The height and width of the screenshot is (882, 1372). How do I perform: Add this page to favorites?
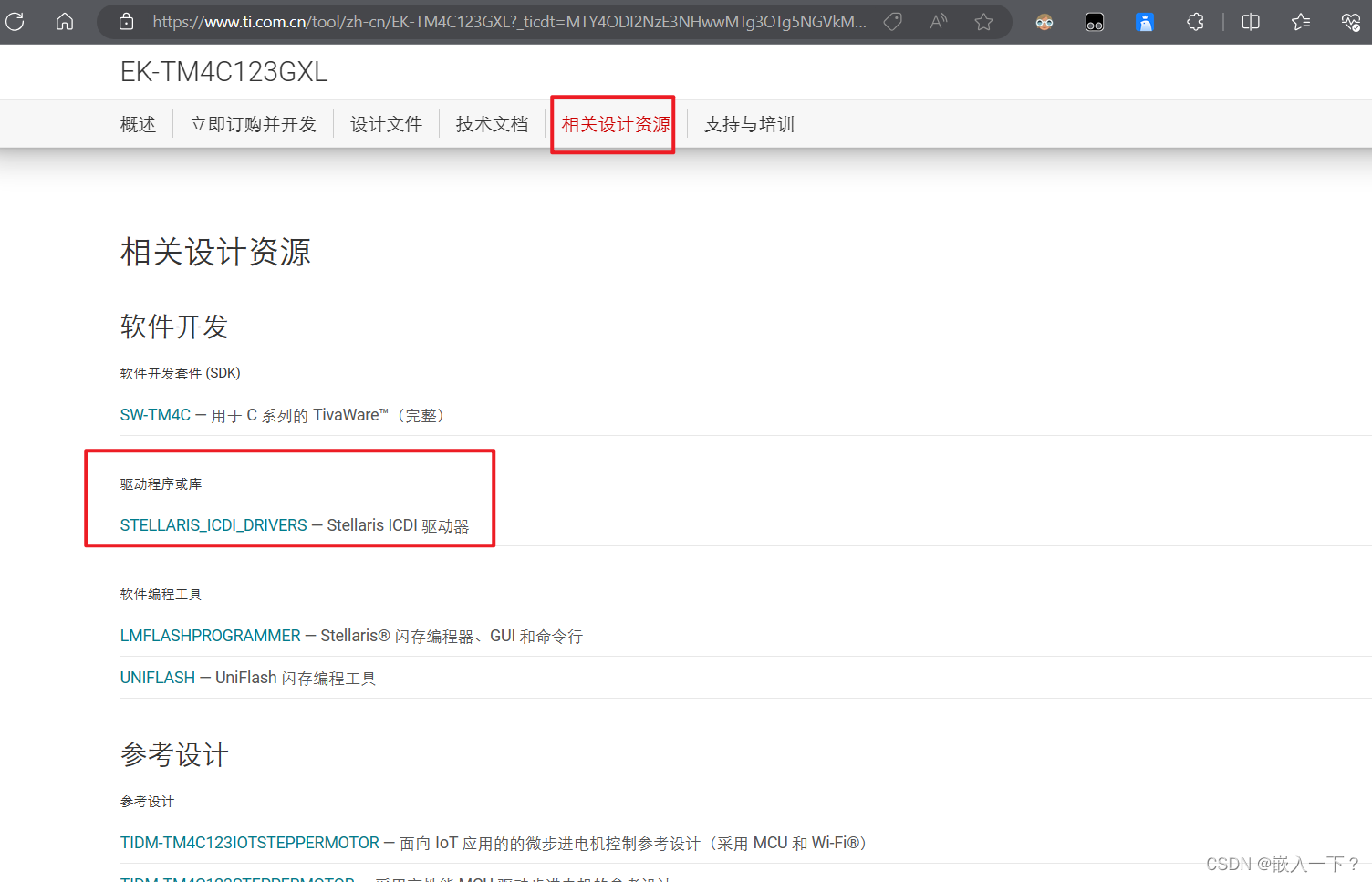point(983,21)
